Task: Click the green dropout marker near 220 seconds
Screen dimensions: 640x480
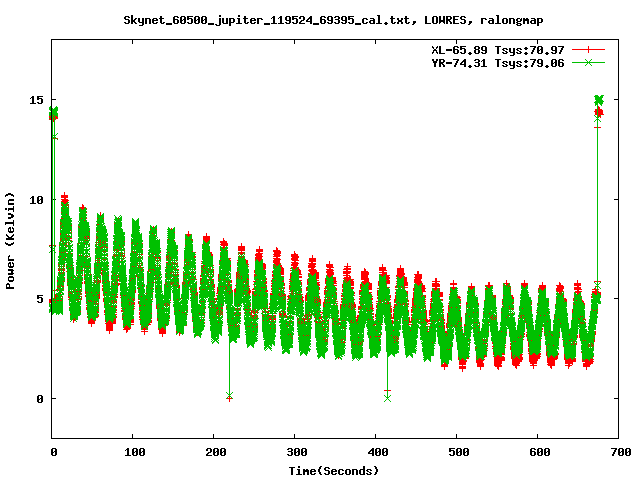Action: 229,396
